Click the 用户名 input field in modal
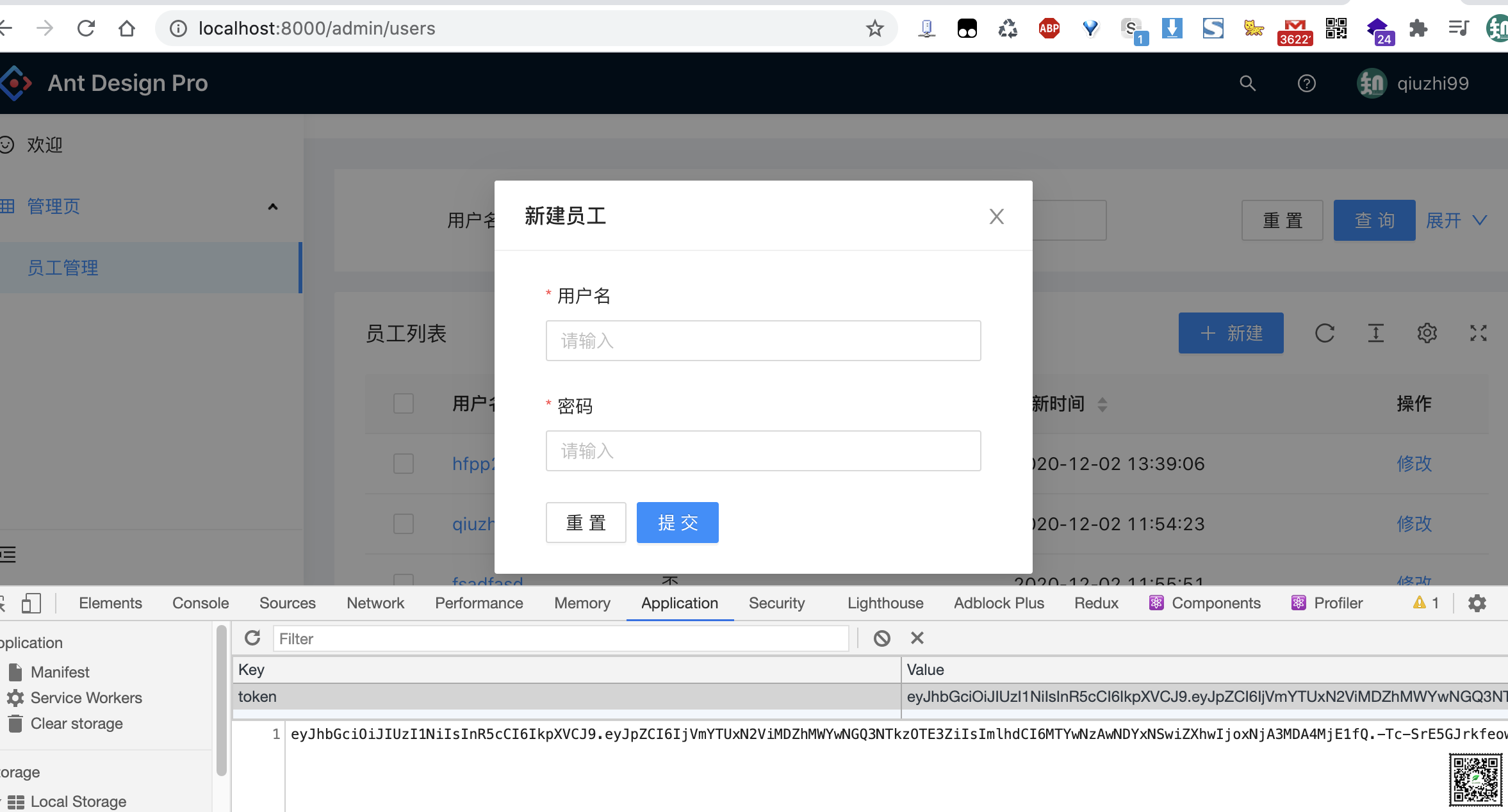 [x=762, y=340]
